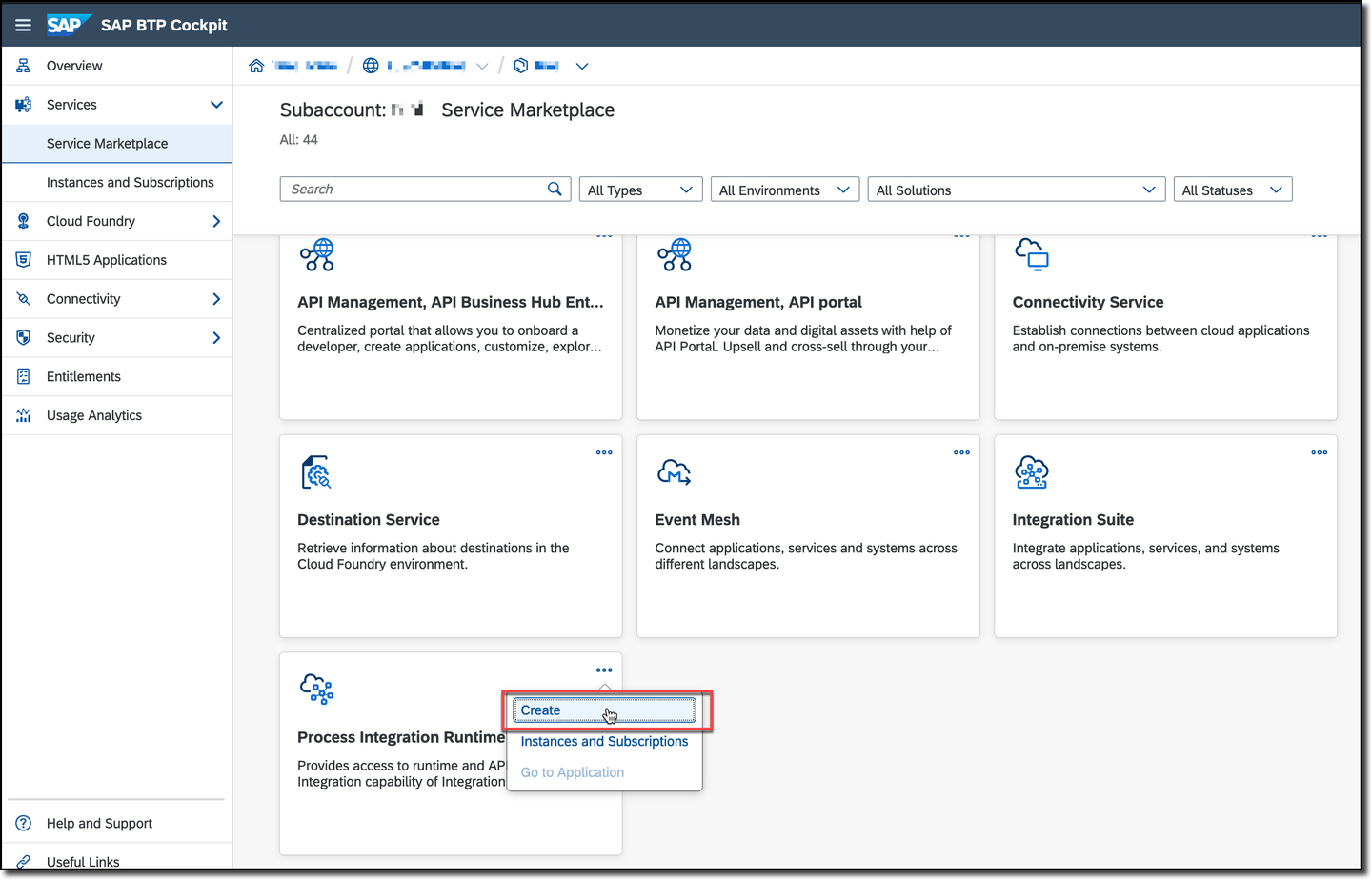Click the Connectivity sidebar icon
Viewport: 1372px width, 880px height.
pyautogui.click(x=24, y=299)
